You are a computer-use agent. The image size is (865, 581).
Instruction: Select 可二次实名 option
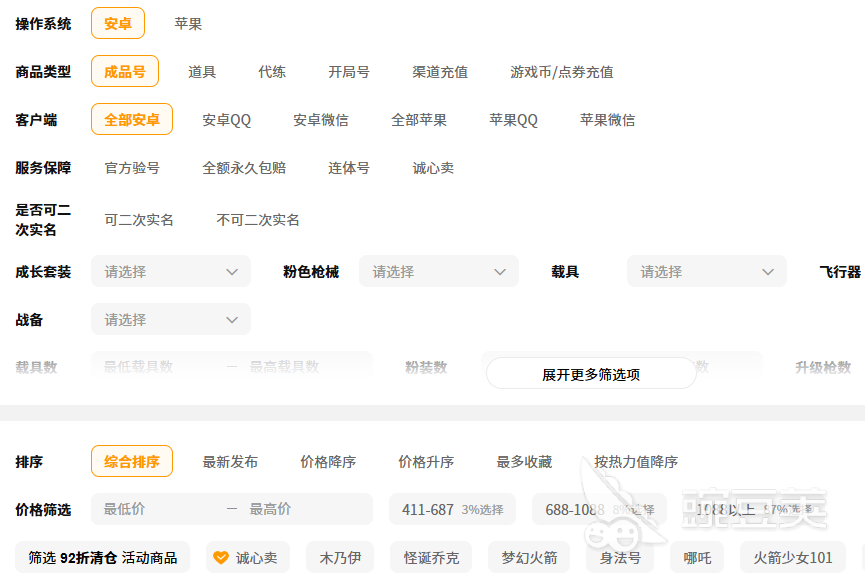click(139, 220)
